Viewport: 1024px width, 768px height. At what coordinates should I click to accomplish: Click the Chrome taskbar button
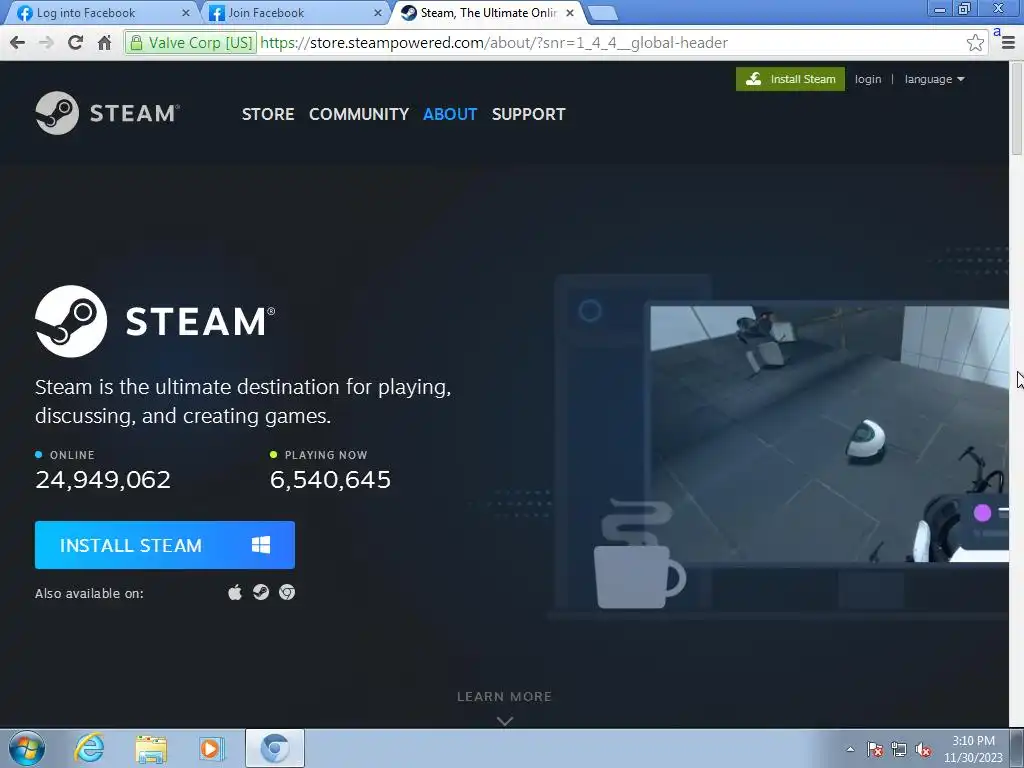coord(275,748)
